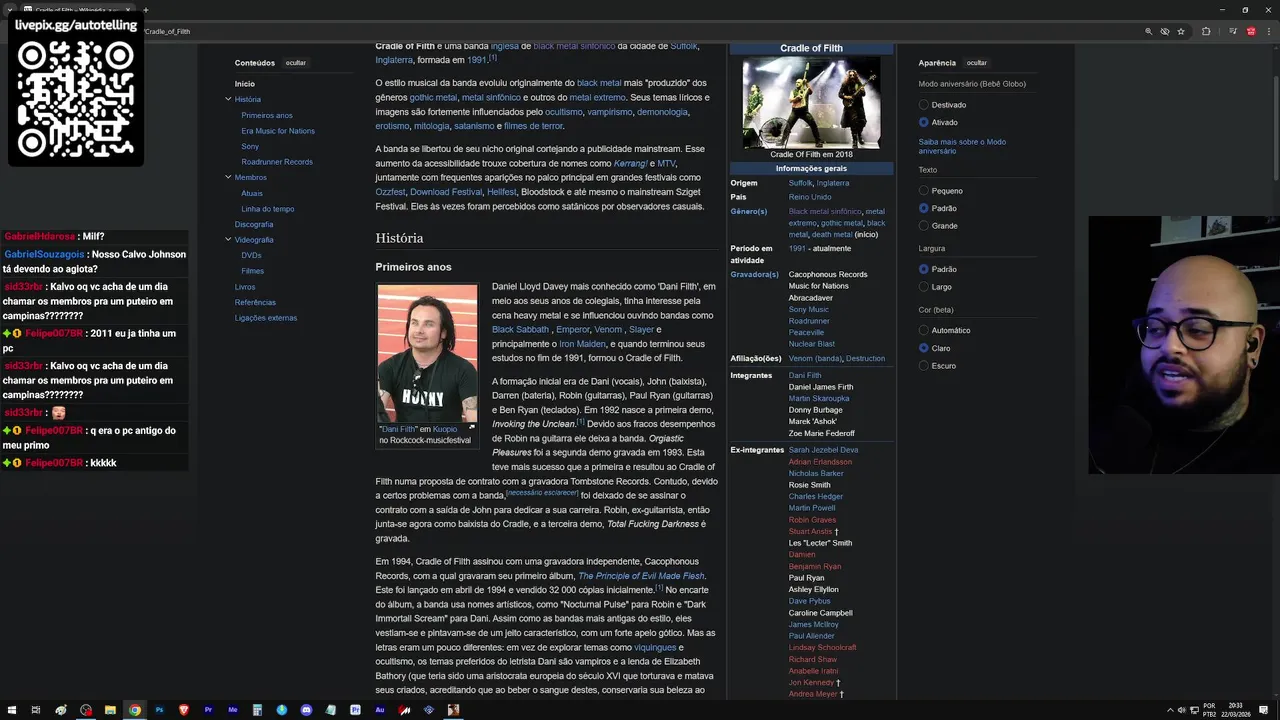The height and width of the screenshot is (720, 1280).
Task: Open The Principle of Evil Made Flesh link
Action: [x=641, y=576]
